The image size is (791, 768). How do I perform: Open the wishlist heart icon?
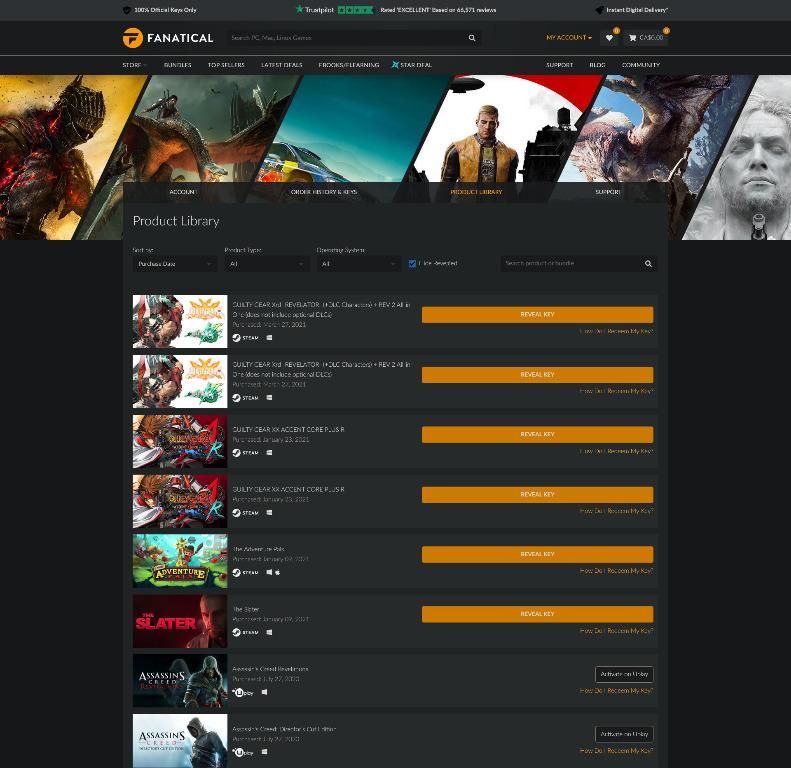point(609,38)
